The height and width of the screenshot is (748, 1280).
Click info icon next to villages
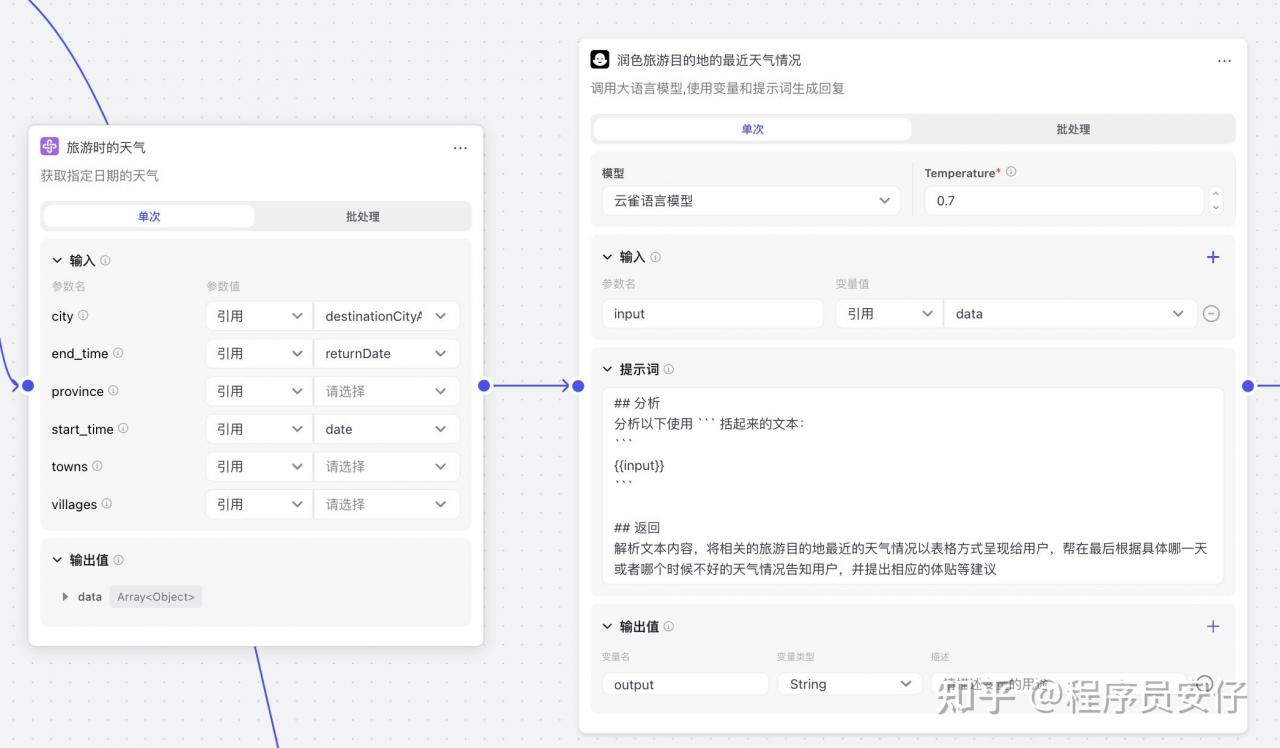(107, 504)
